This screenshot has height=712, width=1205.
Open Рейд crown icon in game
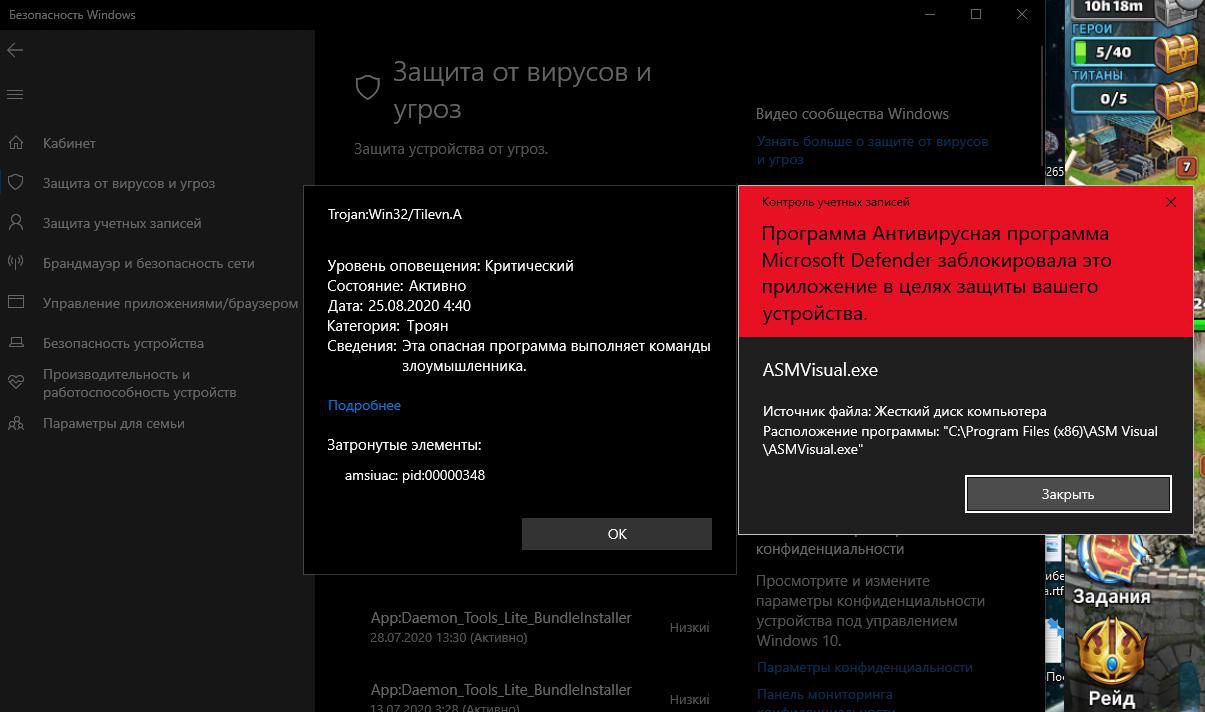coord(1111,663)
